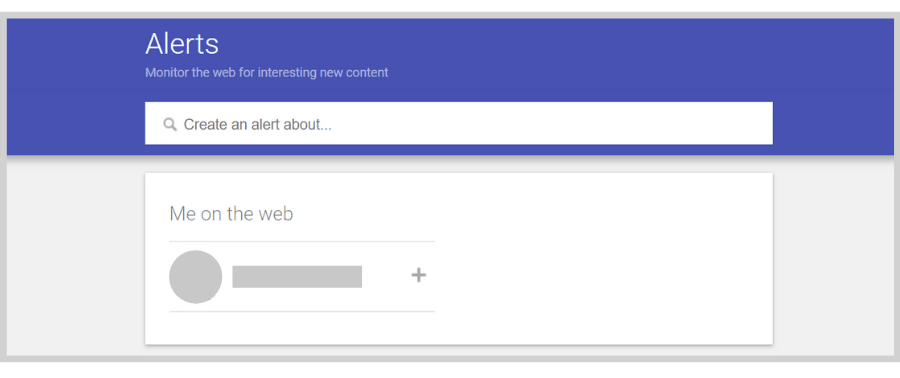Choose the gray plus add button
This screenshot has width=900, height=378.
tap(419, 275)
